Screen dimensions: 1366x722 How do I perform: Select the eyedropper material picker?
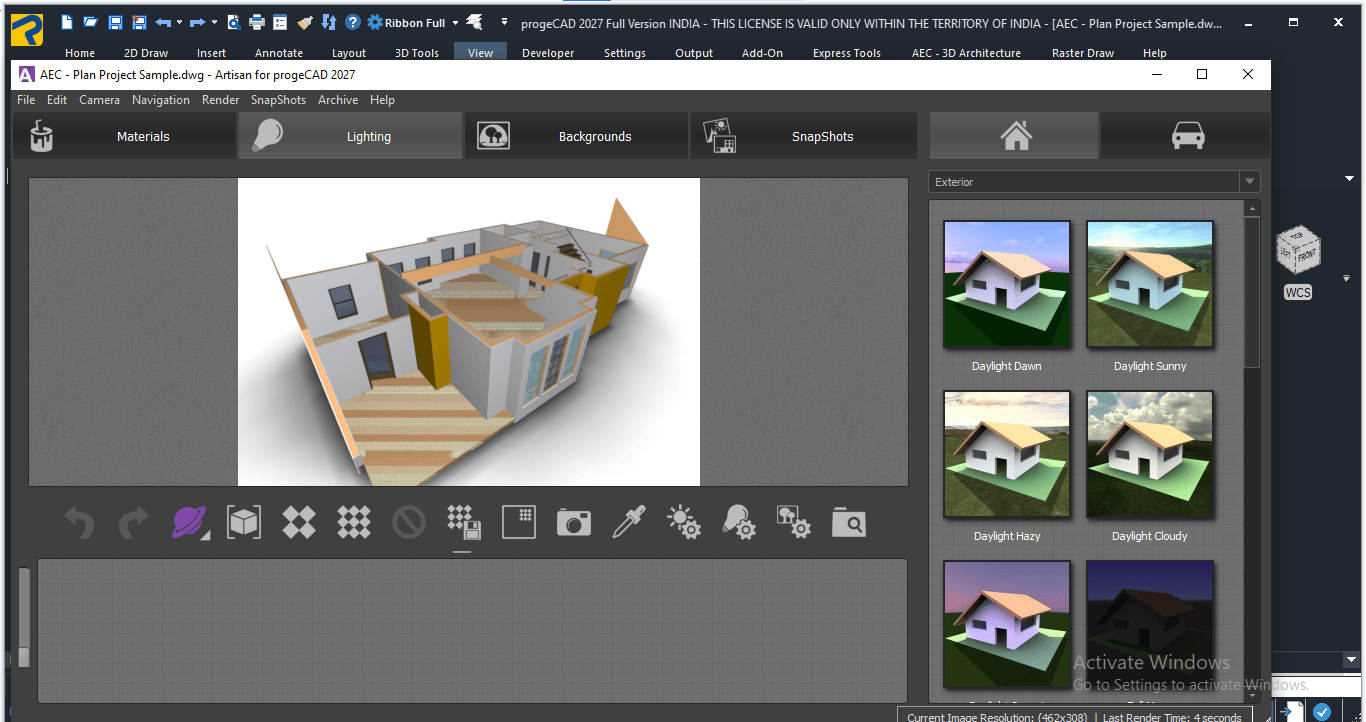(629, 522)
